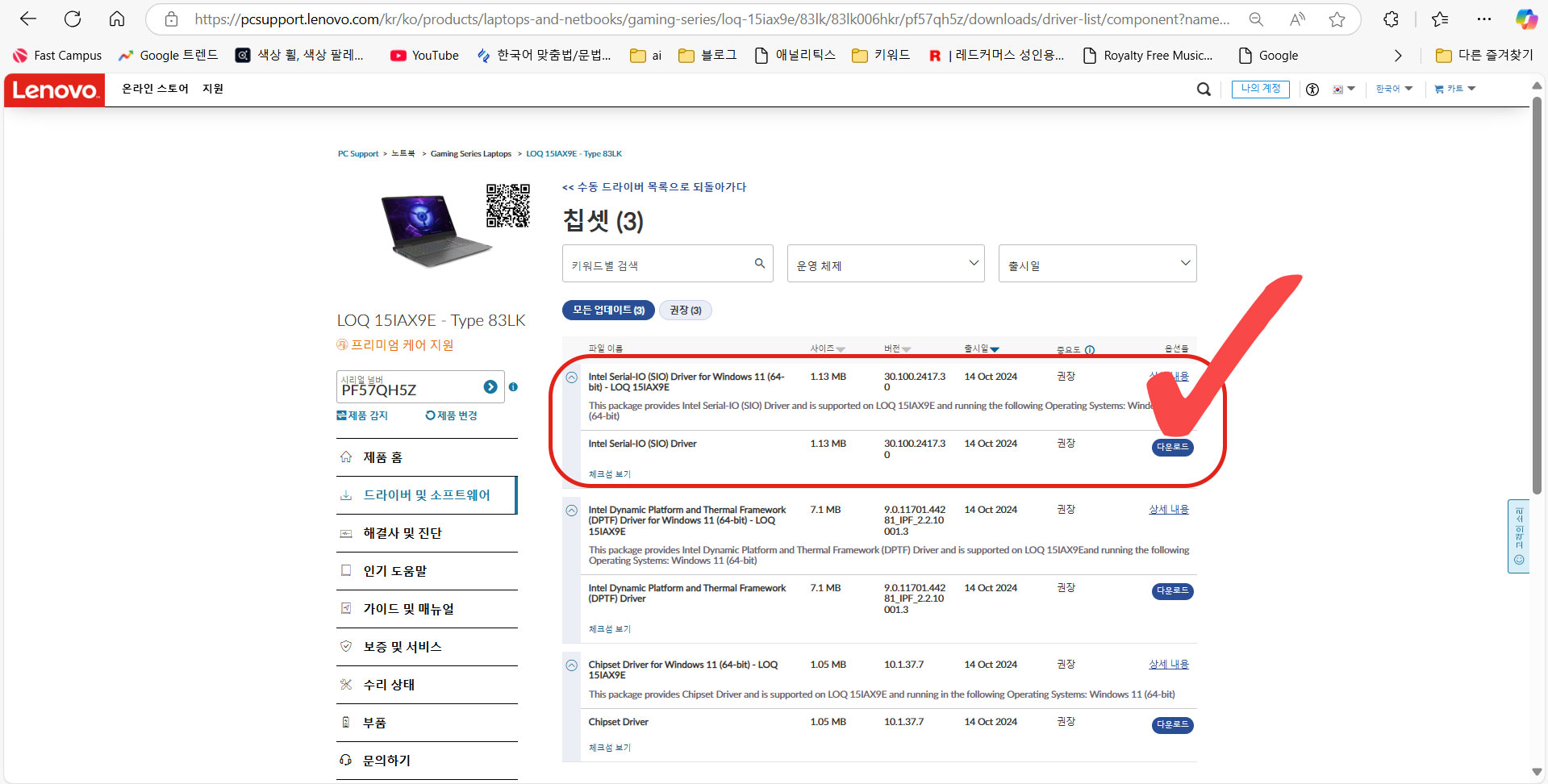Click 나의 계정 button

click(1260, 89)
